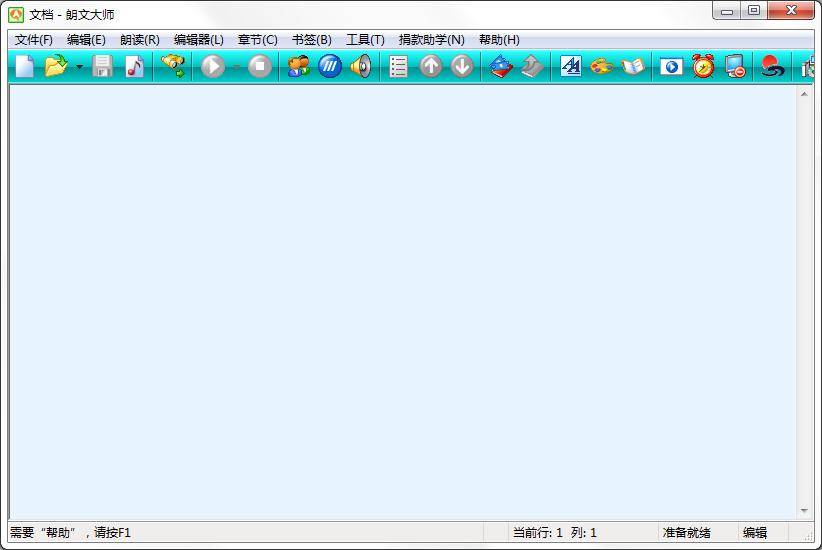Stop reading with the stop button

tap(259, 67)
